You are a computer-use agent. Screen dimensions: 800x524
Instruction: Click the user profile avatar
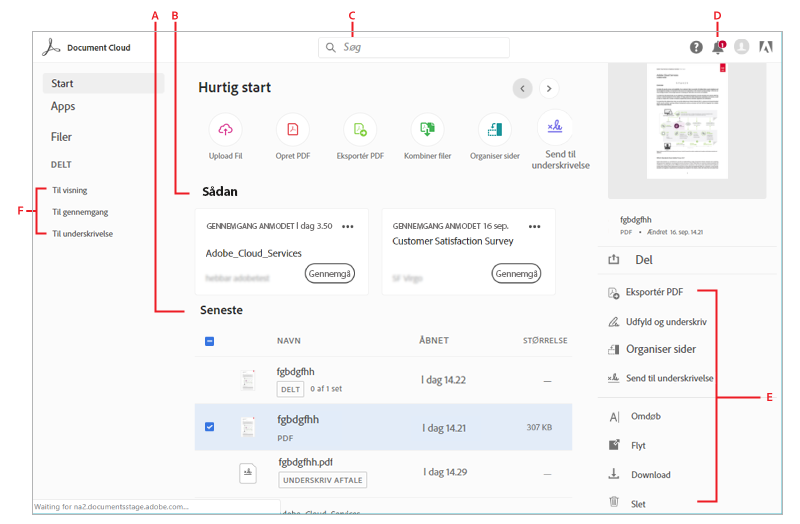(741, 47)
